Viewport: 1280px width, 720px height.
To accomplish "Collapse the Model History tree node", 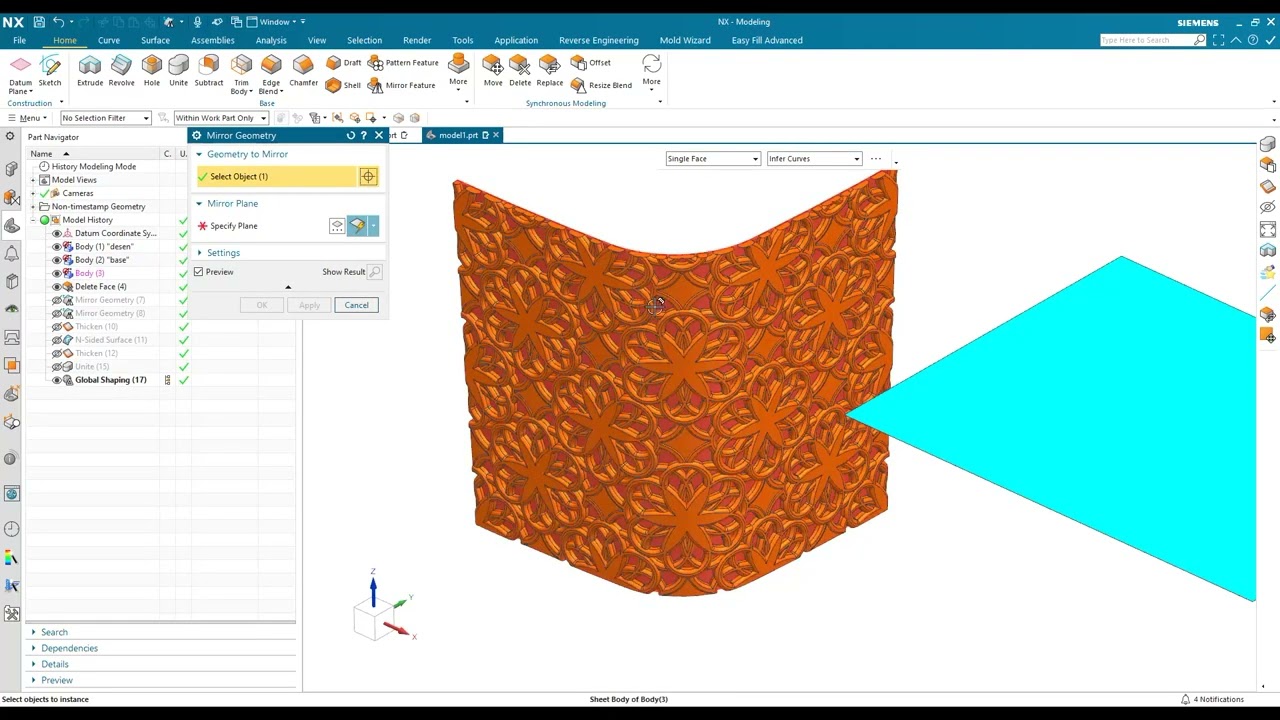I will point(33,220).
